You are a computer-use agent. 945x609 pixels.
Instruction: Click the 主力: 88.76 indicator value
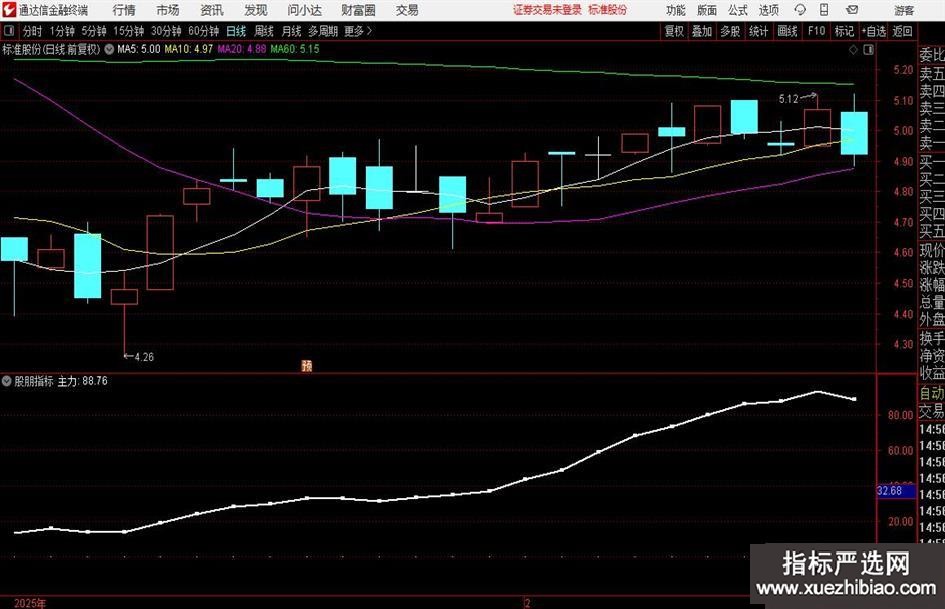(x=83, y=381)
